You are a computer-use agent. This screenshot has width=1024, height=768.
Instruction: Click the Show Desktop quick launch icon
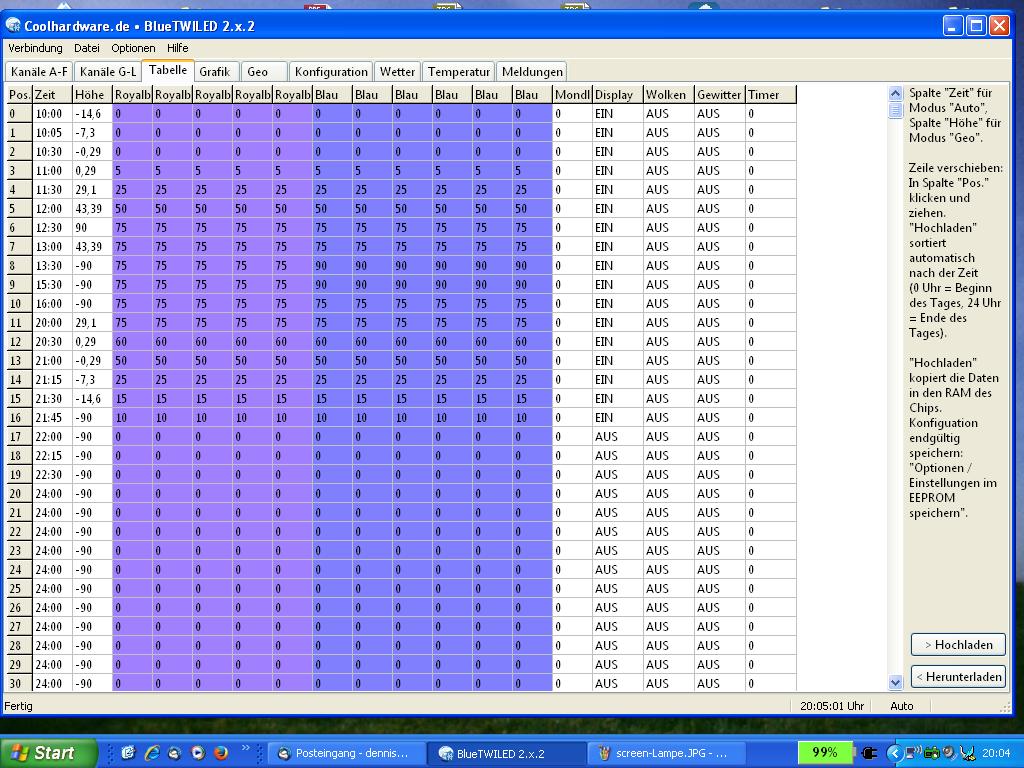pos(128,753)
